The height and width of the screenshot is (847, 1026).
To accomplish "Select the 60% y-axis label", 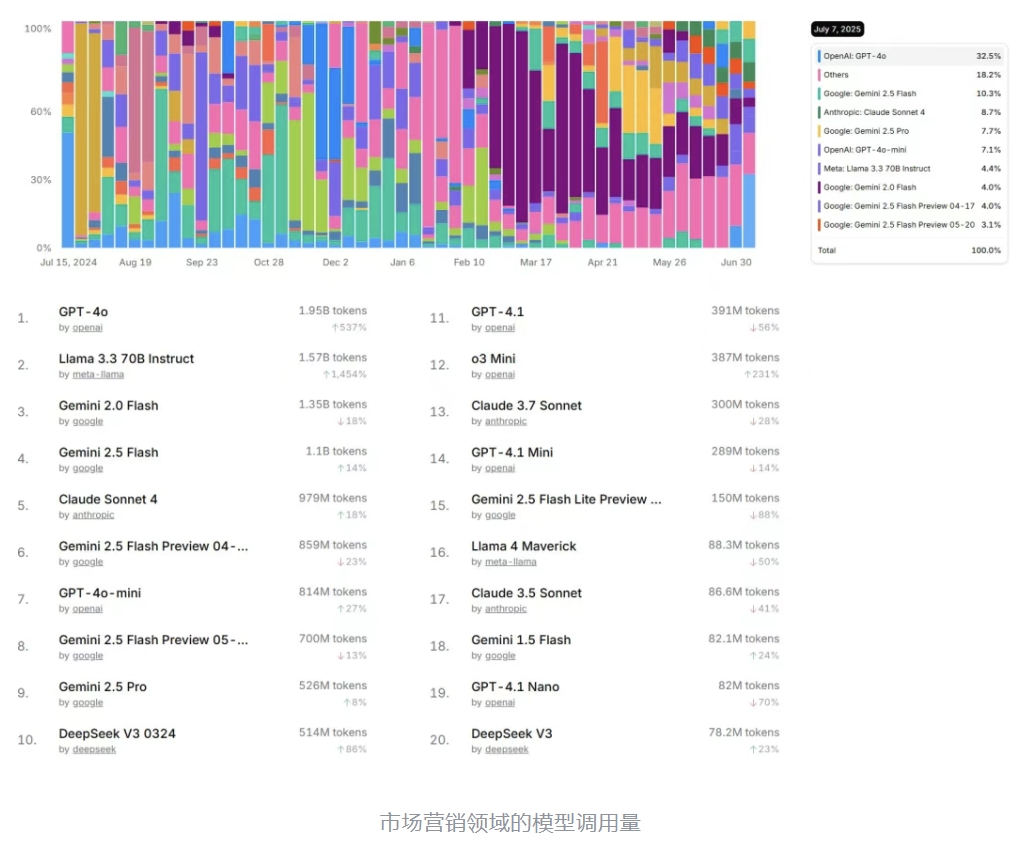I will coord(41,112).
